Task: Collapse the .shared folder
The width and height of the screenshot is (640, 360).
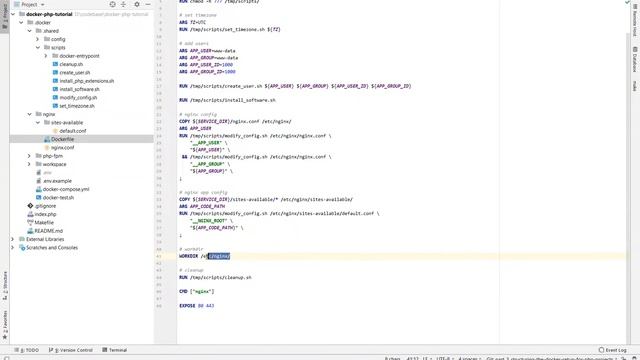Action: pyautogui.click(x=29, y=31)
